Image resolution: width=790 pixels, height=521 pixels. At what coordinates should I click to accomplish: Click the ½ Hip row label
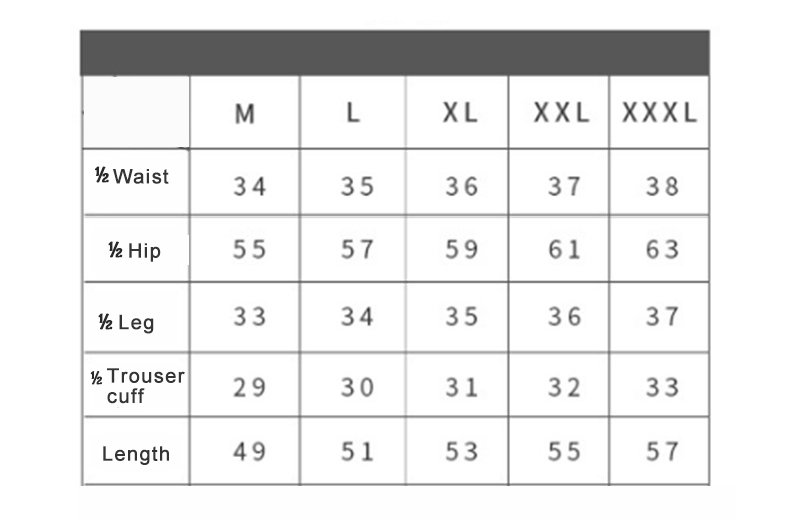coord(135,250)
